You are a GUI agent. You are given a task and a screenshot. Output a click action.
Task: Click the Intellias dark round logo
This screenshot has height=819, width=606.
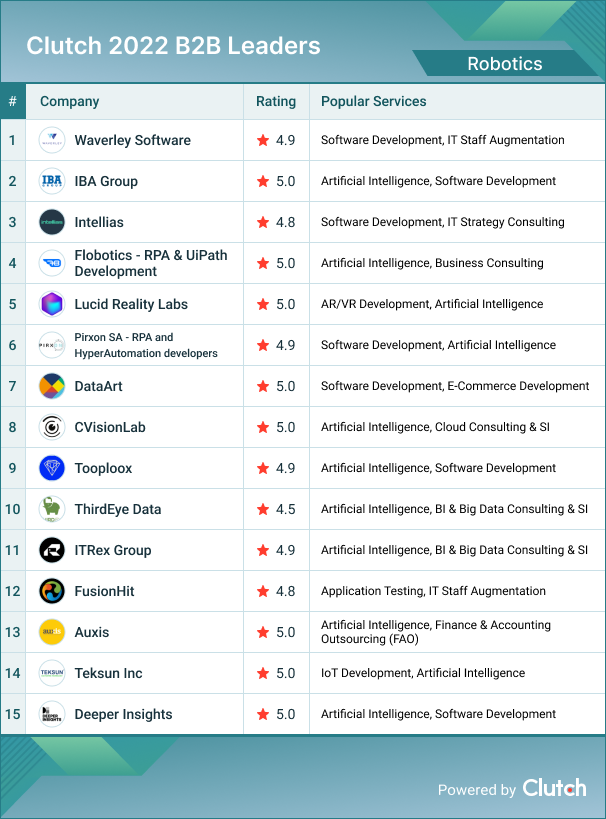point(52,222)
